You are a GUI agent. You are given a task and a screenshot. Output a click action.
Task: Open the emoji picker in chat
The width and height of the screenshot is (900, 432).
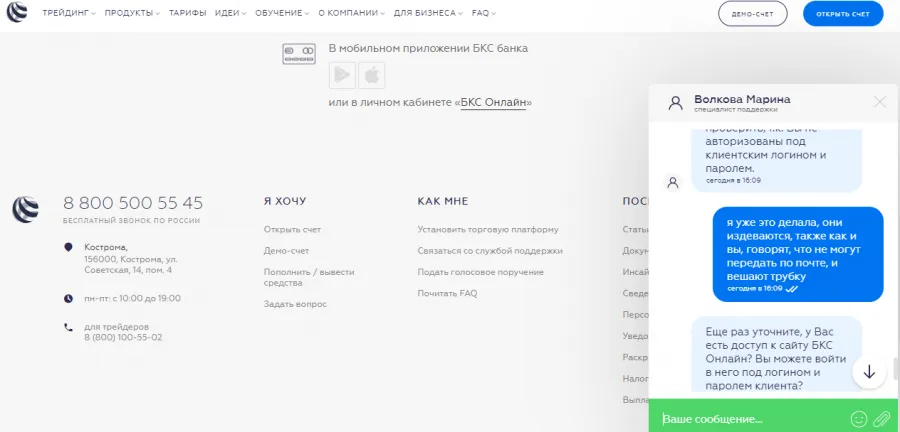coord(859,419)
